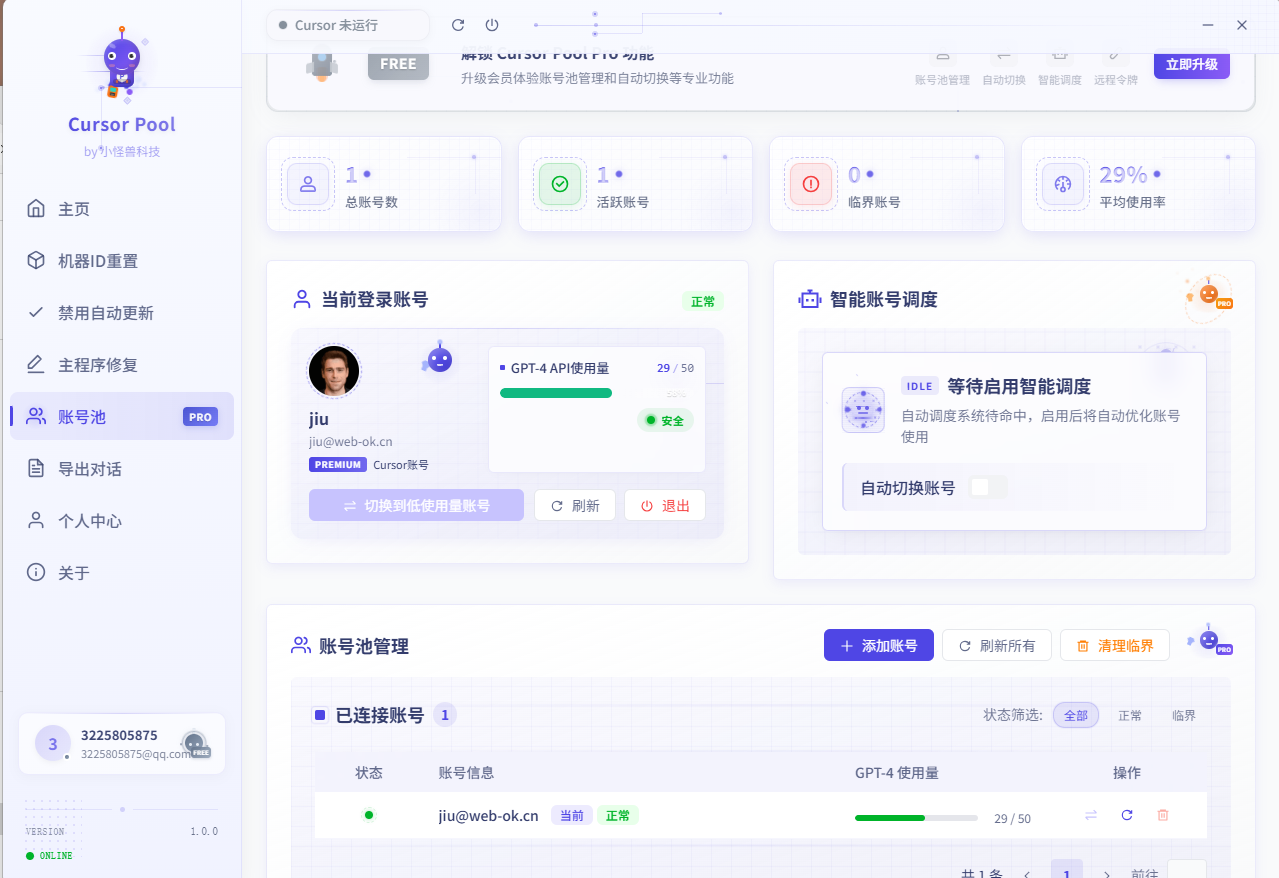The image size is (1279, 878).
Task: Click jiu@web-ok.cn in the account table
Action: coord(488,816)
